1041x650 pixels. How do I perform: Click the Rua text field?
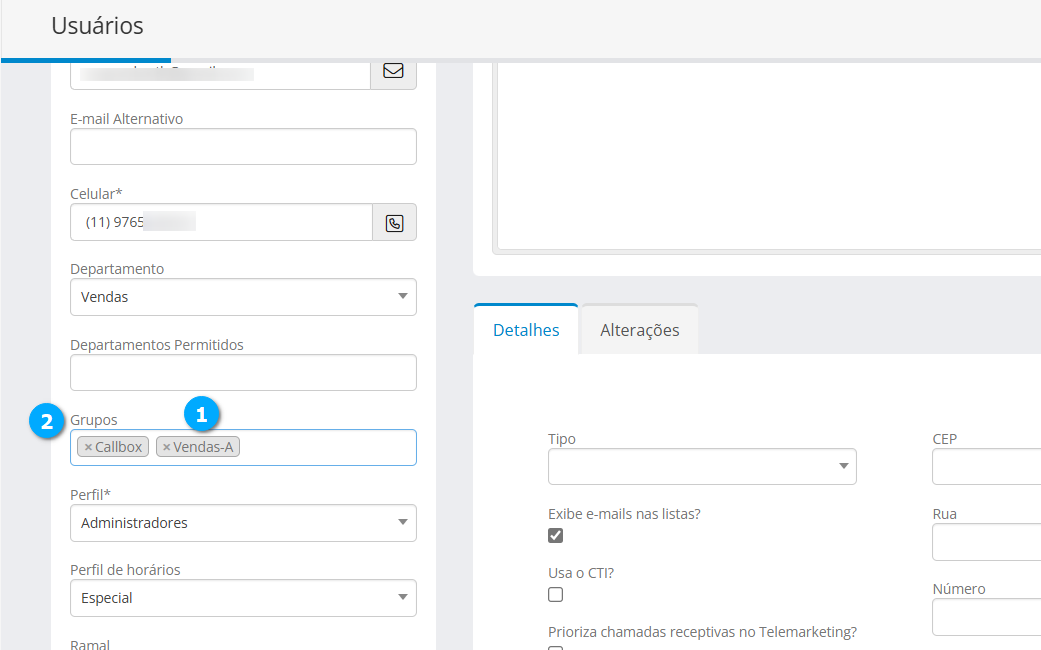(985, 542)
